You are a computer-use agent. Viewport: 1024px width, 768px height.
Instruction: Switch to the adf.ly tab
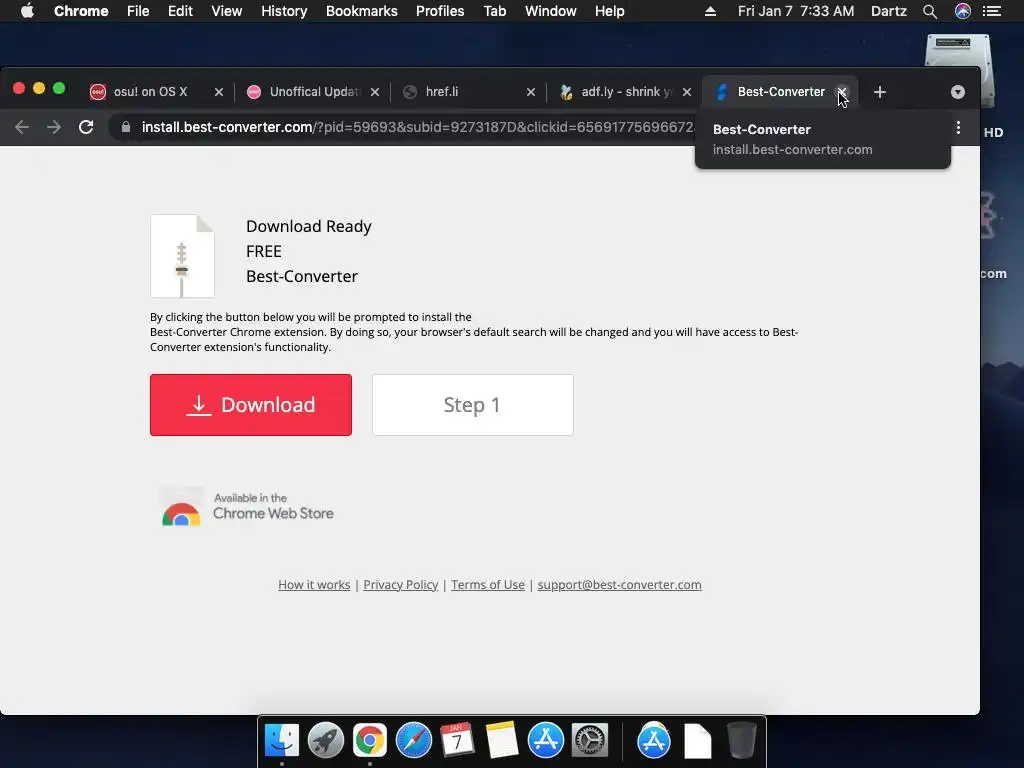[x=626, y=92]
